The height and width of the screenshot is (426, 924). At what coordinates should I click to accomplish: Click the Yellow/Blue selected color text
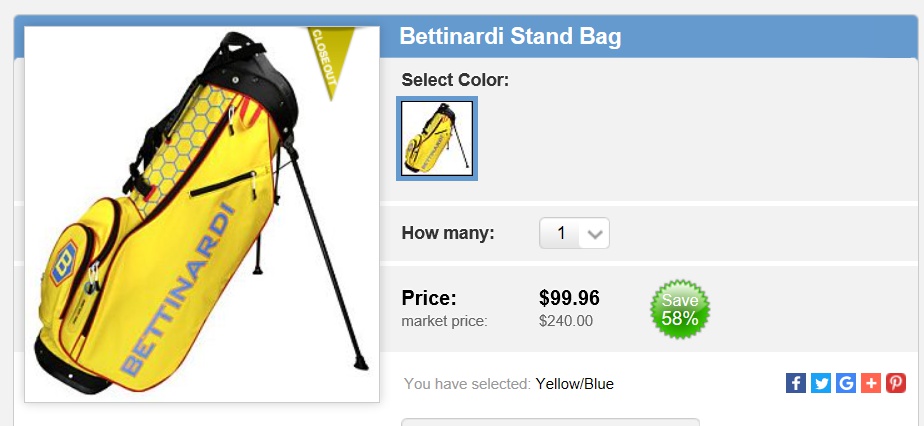(575, 384)
